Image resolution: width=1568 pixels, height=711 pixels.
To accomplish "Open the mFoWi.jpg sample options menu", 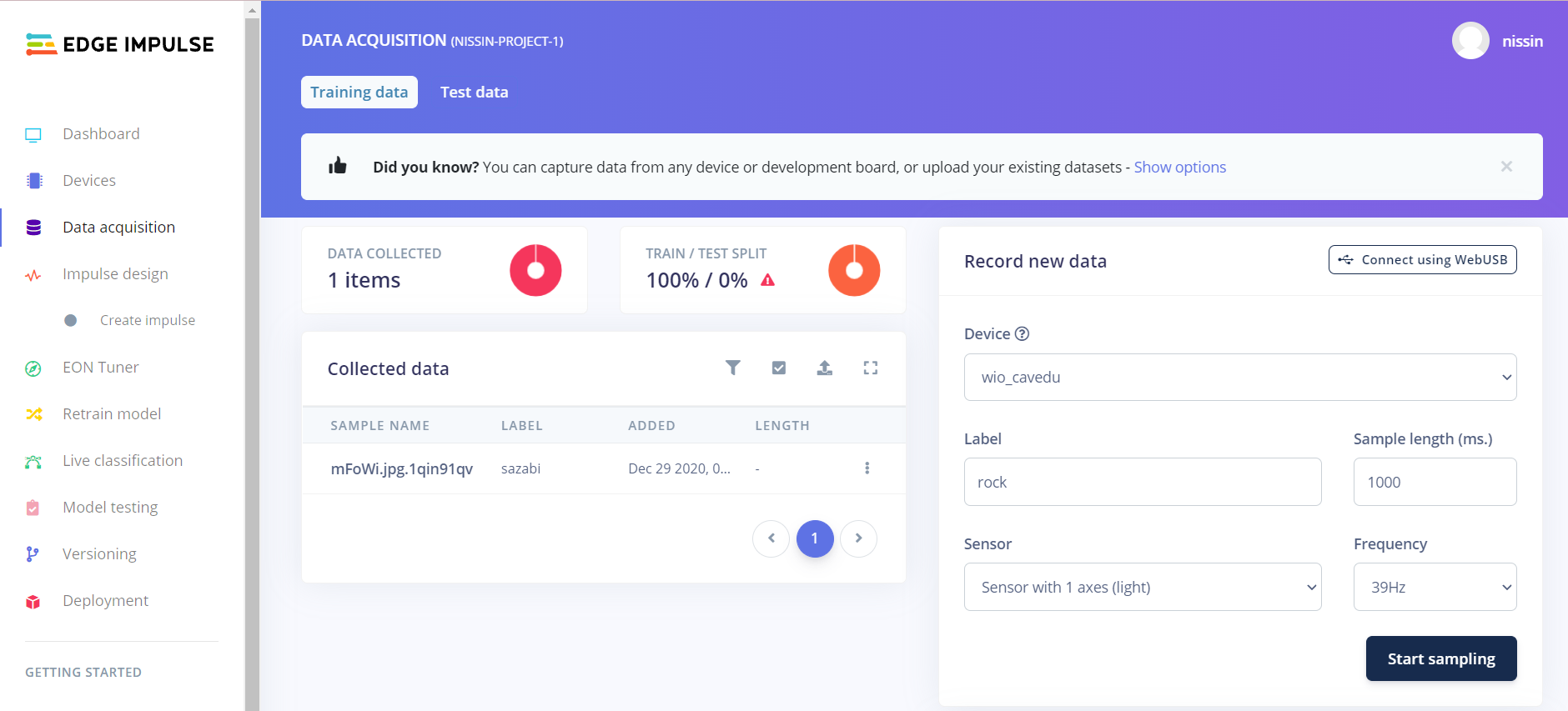I will click(x=867, y=468).
